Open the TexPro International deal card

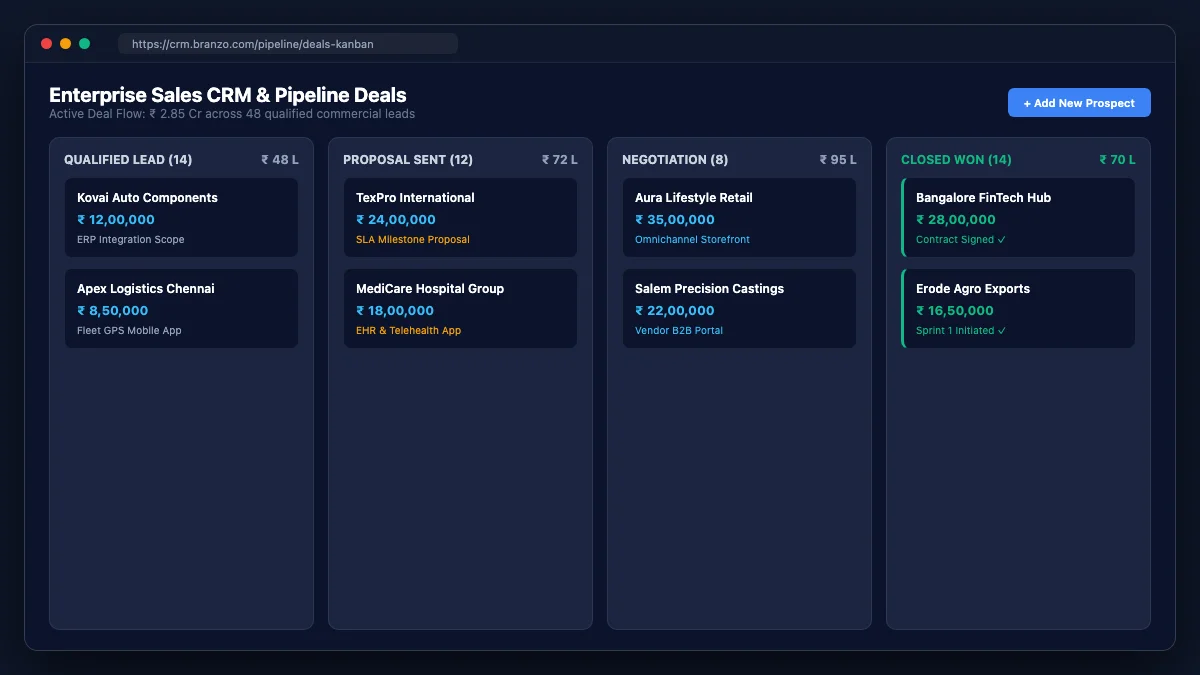coord(460,218)
